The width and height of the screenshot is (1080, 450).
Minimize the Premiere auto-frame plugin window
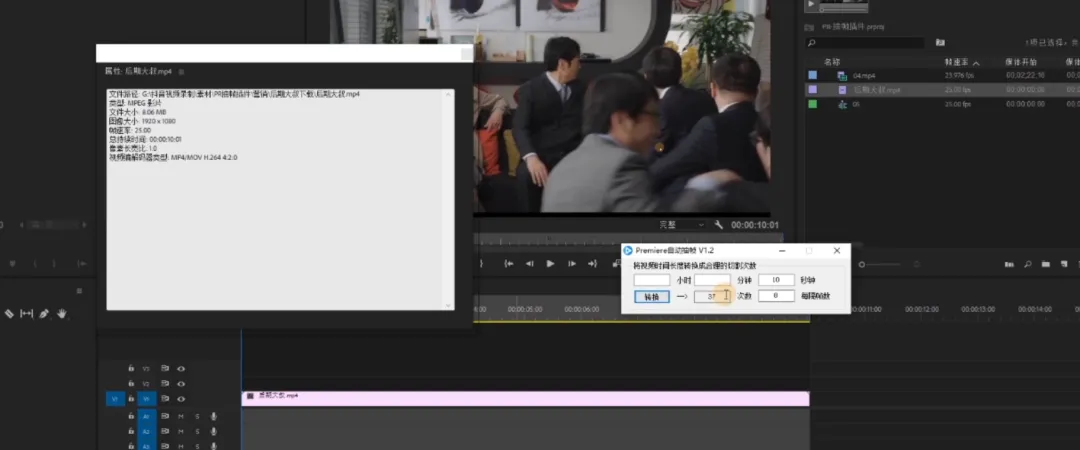pos(782,251)
